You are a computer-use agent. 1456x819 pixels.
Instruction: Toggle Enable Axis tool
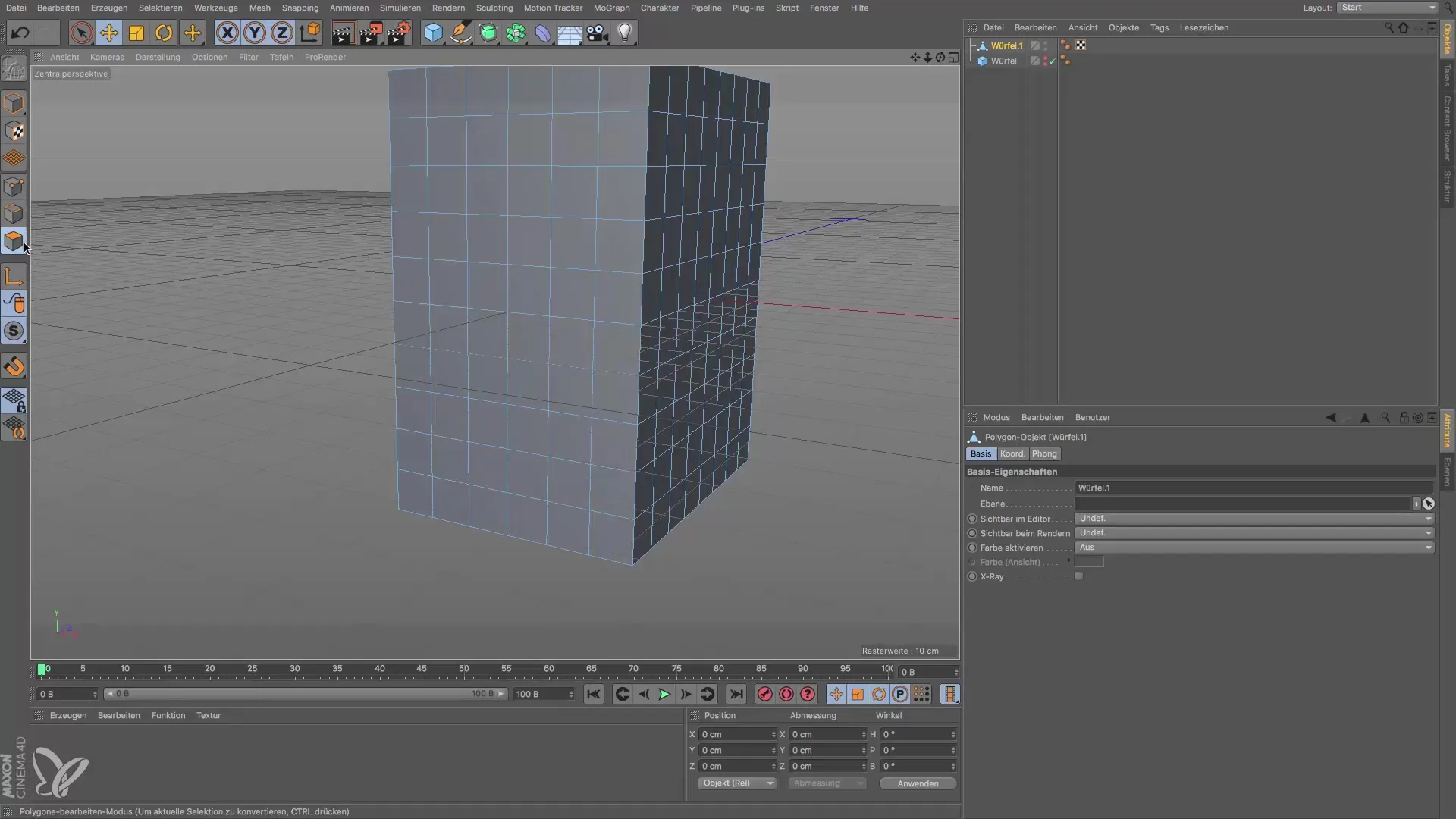pos(14,276)
